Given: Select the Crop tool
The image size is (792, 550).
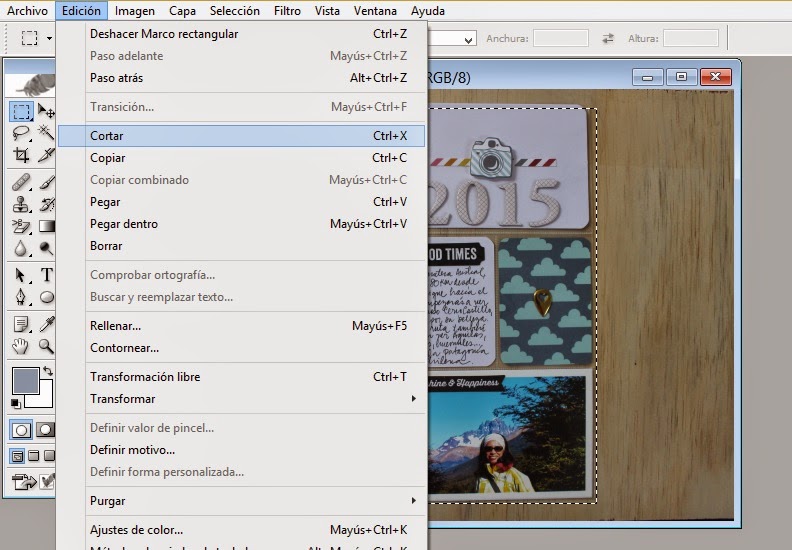Looking at the screenshot, I should (x=21, y=155).
